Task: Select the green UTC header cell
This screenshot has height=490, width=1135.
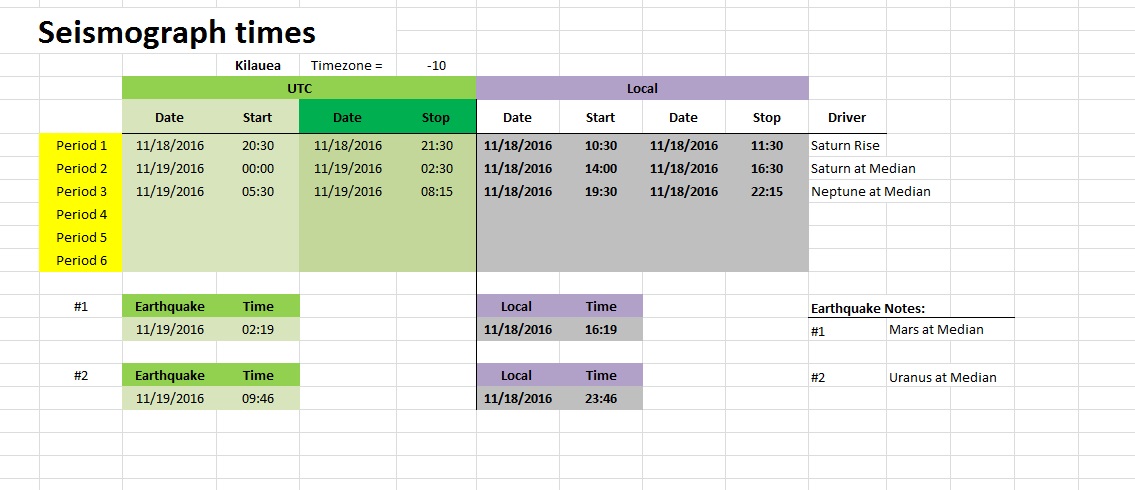Action: [299, 88]
